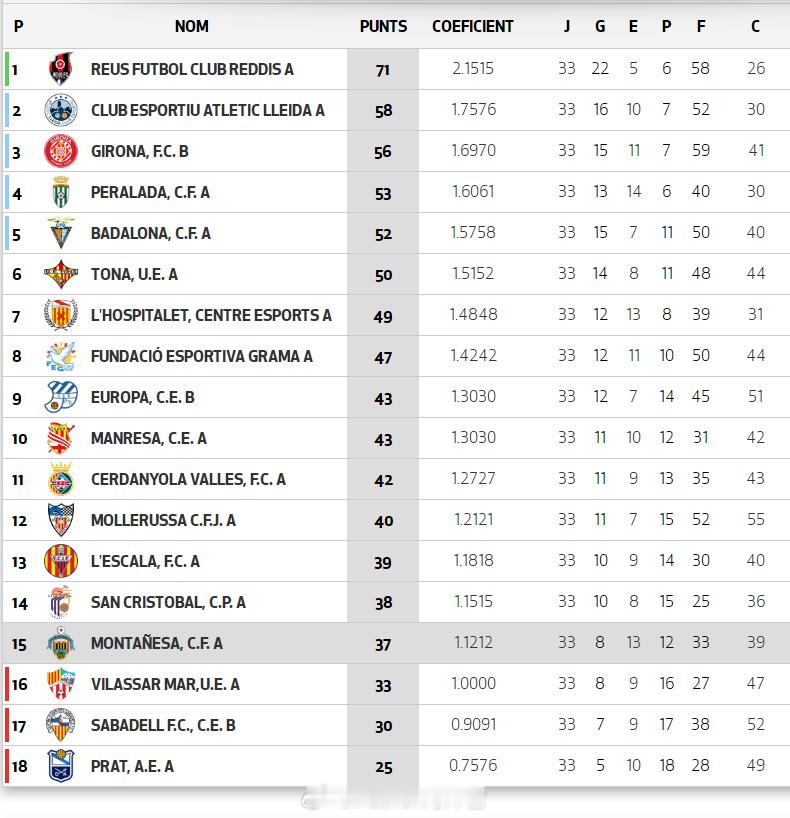Sort table by PUNTS column header

[x=384, y=26]
